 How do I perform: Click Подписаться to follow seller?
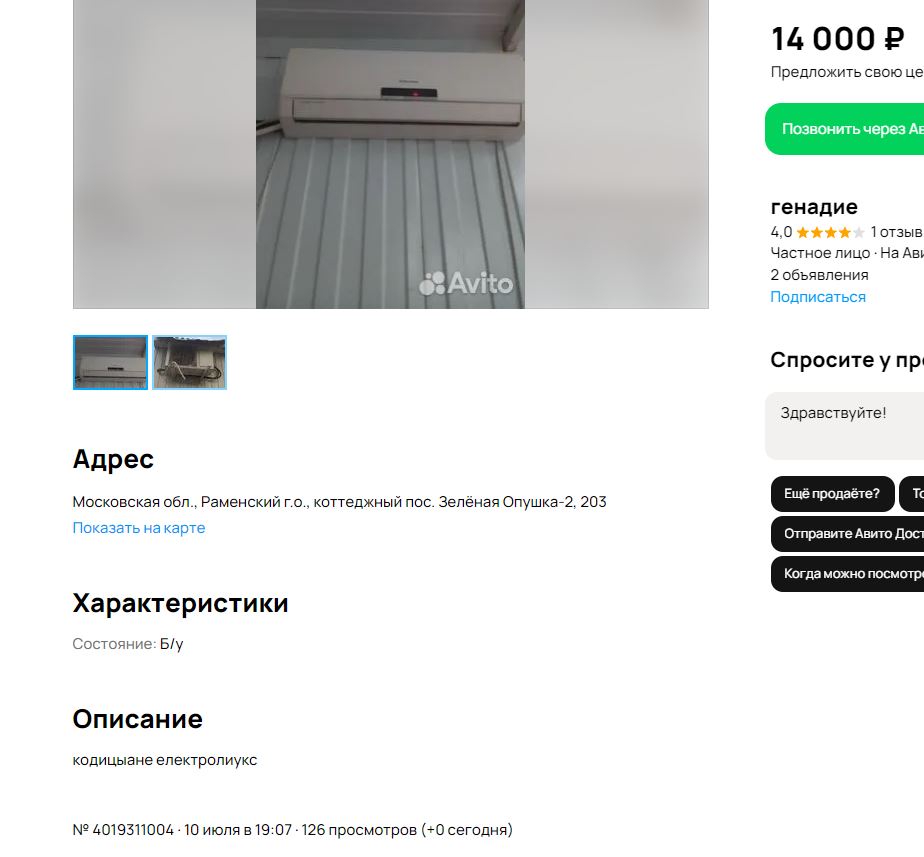pos(818,296)
